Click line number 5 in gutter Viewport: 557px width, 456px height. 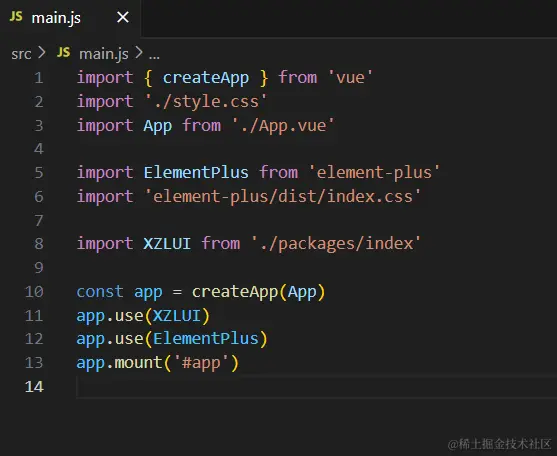coord(39,173)
